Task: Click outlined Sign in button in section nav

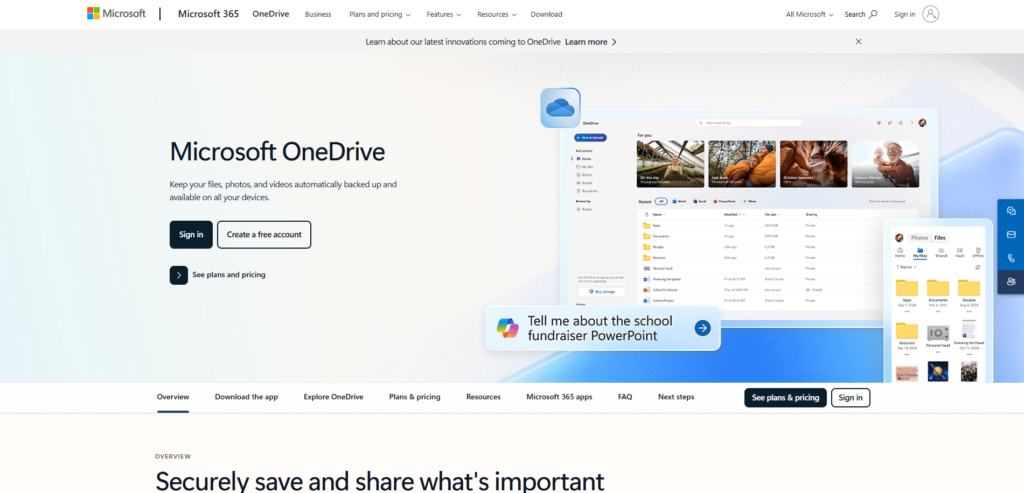Action: pyautogui.click(x=850, y=398)
